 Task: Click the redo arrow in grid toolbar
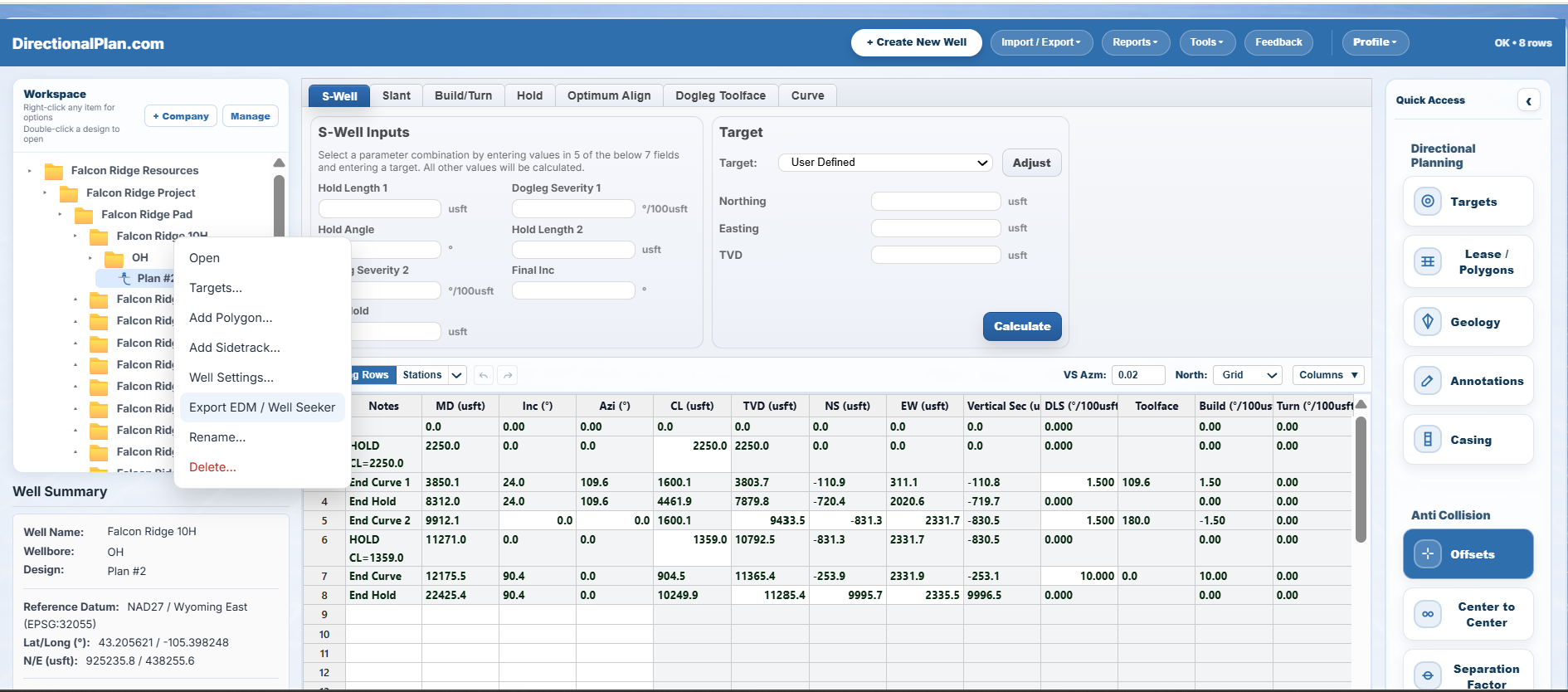click(x=508, y=375)
